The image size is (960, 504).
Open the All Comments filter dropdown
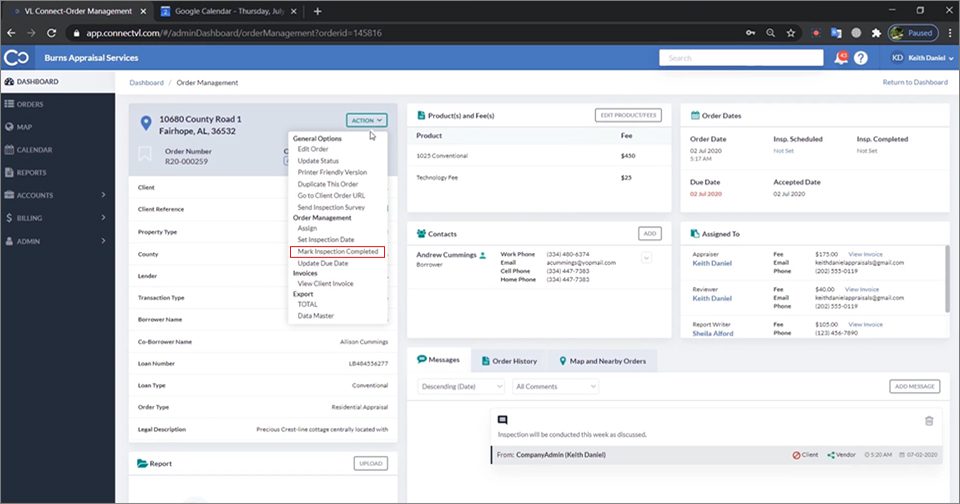[x=555, y=386]
